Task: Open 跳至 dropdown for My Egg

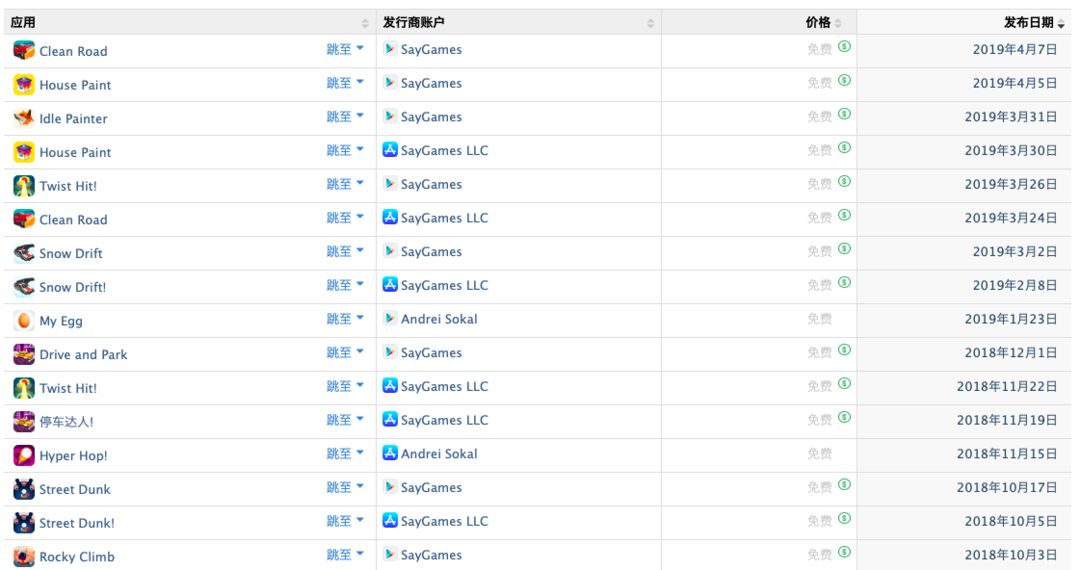Action: 345,319
